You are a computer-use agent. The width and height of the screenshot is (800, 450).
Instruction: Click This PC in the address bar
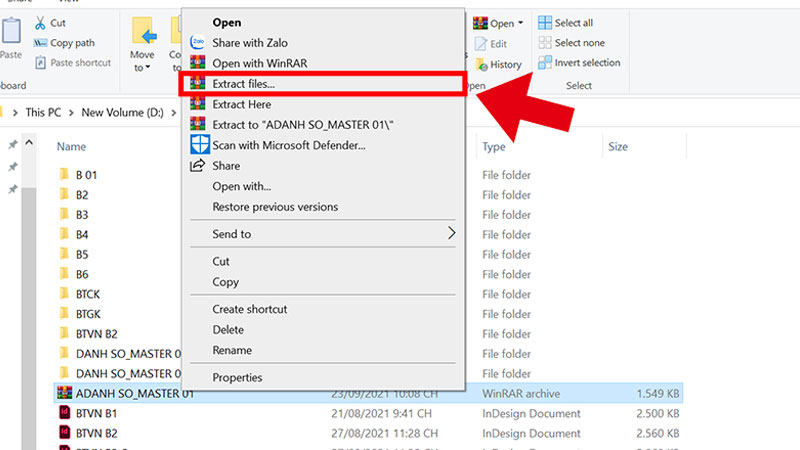(48, 113)
